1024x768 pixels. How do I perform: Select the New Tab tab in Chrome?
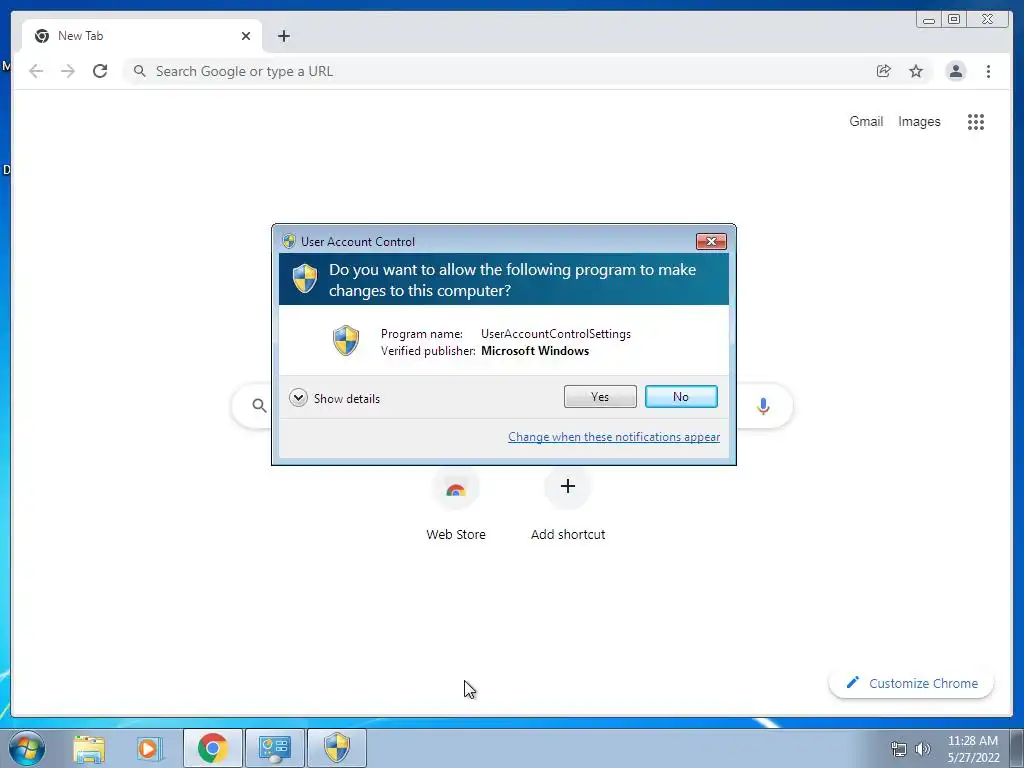[142, 36]
